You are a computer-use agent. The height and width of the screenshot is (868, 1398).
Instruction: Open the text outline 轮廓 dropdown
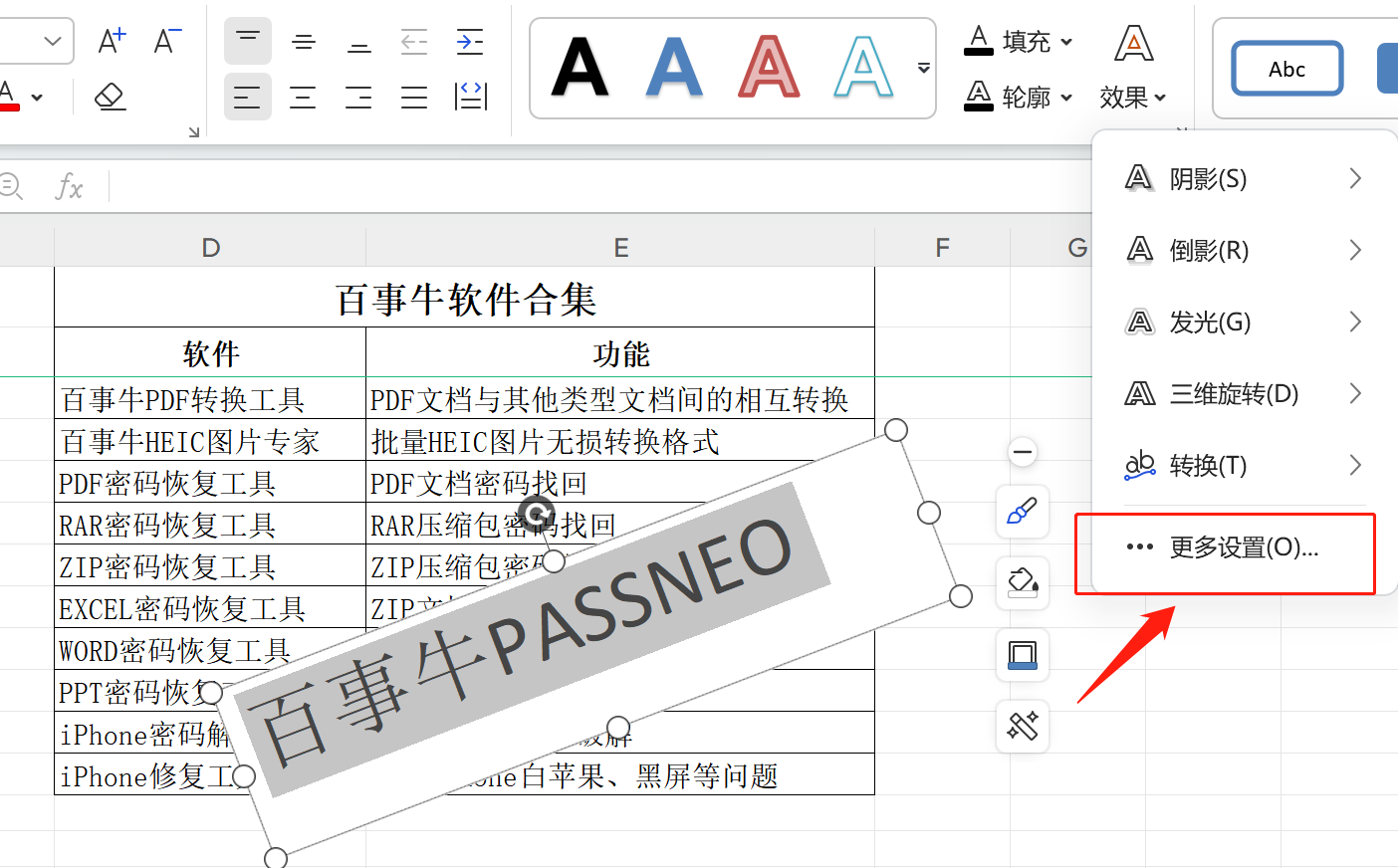(x=1019, y=97)
